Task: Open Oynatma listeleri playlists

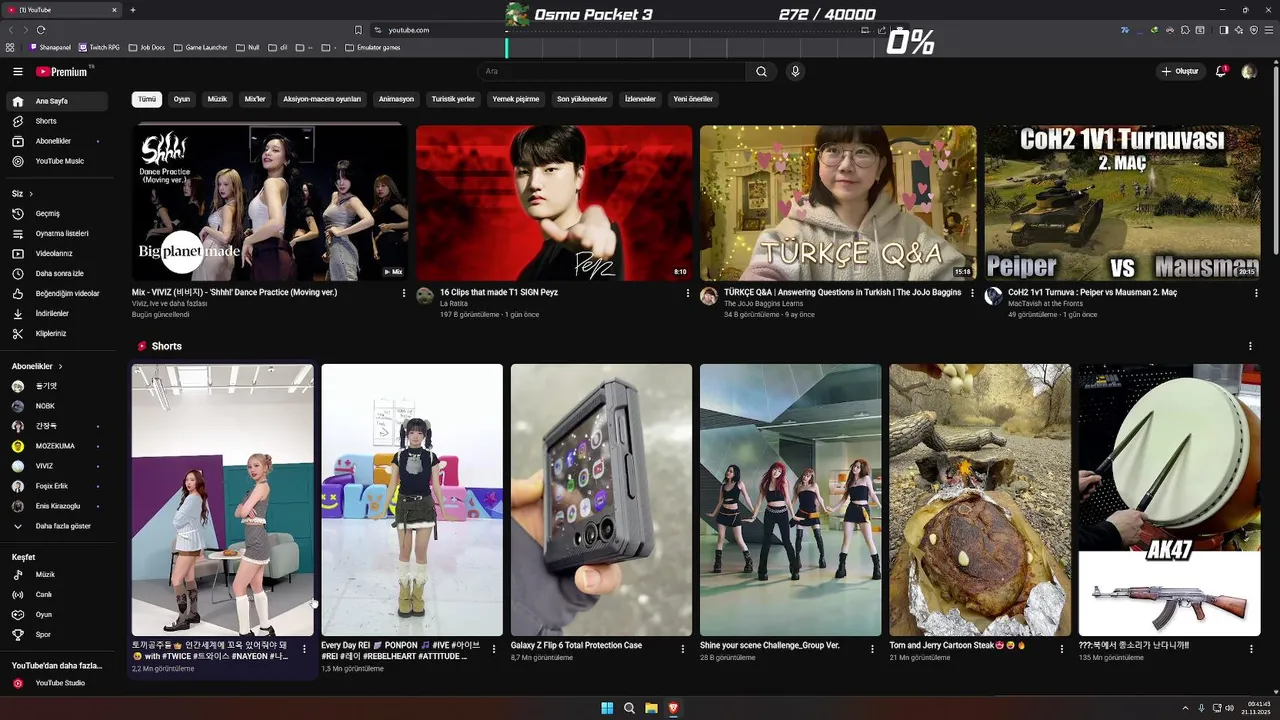Action: coord(56,233)
